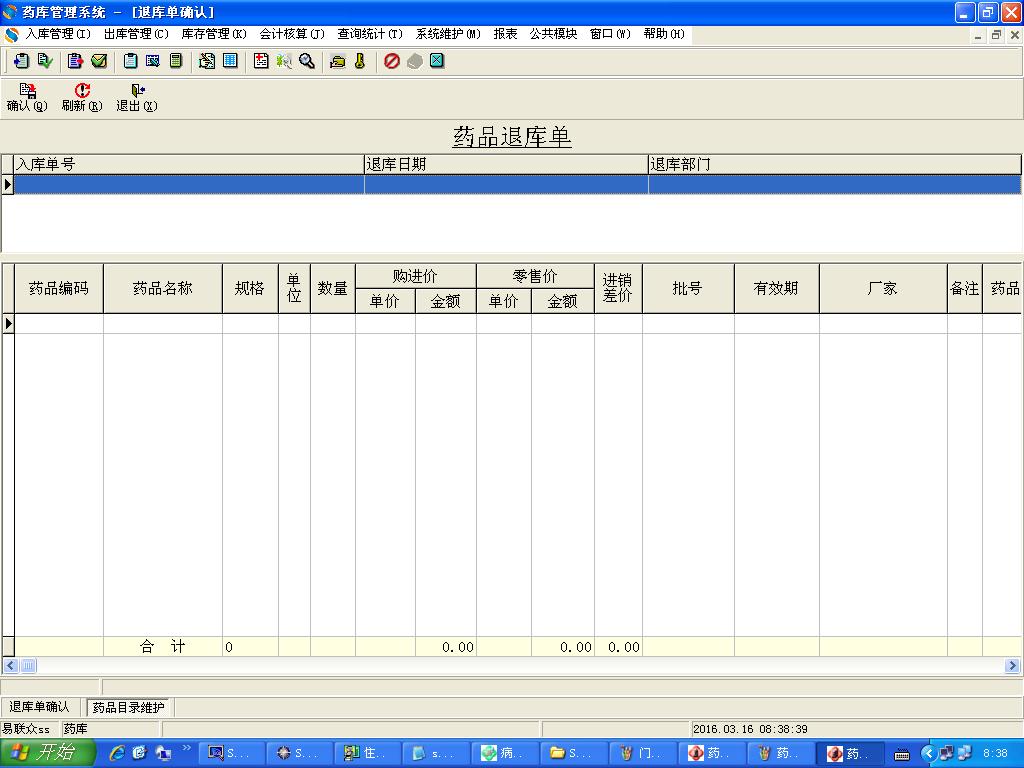Screen dimensions: 1024x768
Task: Click the keyboard icon in system tray
Action: [x=901, y=754]
